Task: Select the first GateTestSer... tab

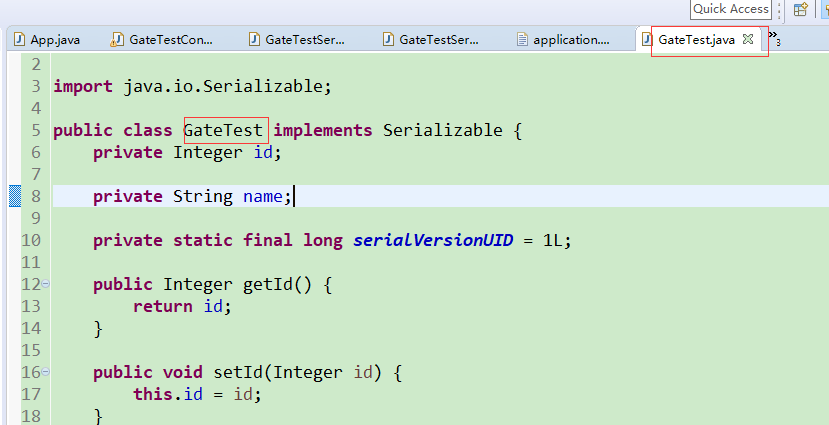Action: pyautogui.click(x=305, y=40)
